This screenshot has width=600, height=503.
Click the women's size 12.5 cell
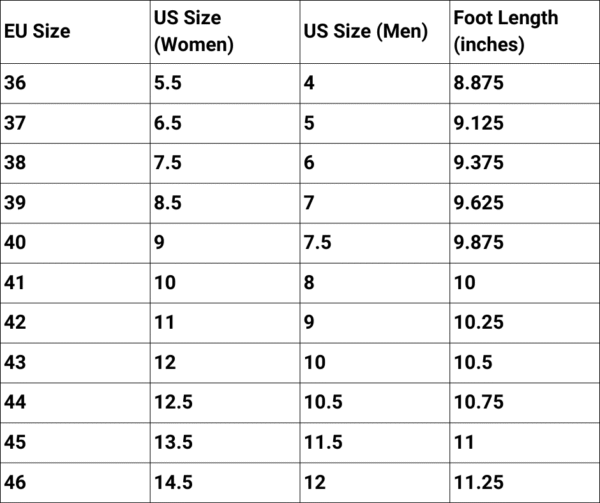(172, 403)
